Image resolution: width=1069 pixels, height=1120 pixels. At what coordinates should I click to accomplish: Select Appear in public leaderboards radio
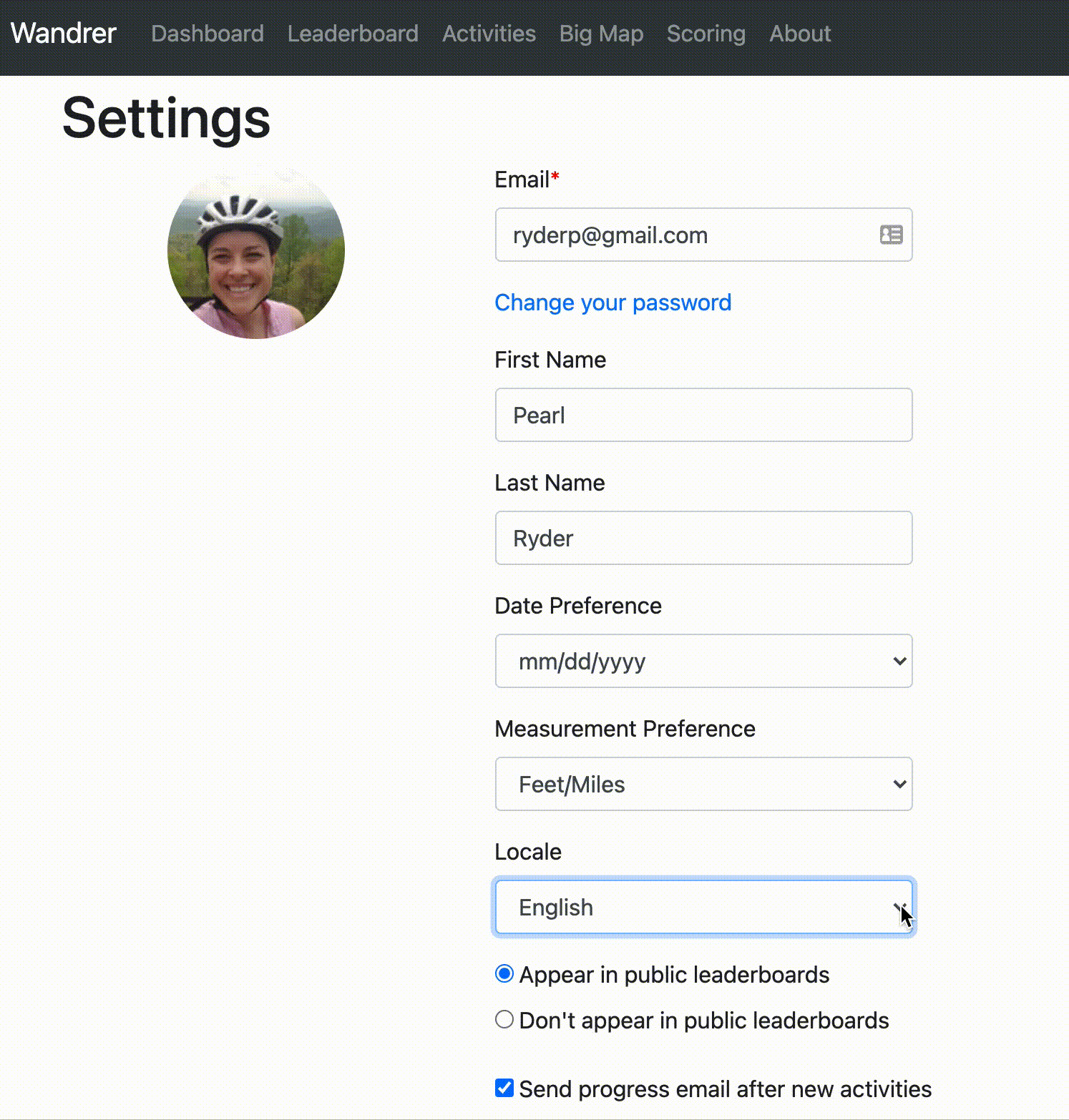point(504,974)
